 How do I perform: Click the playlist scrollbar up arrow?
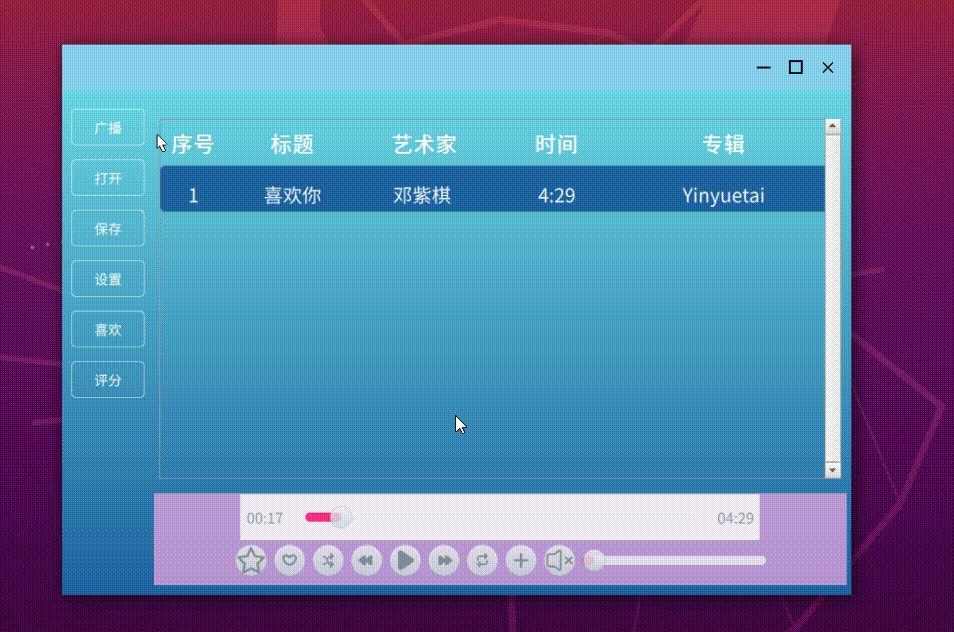click(x=832, y=127)
